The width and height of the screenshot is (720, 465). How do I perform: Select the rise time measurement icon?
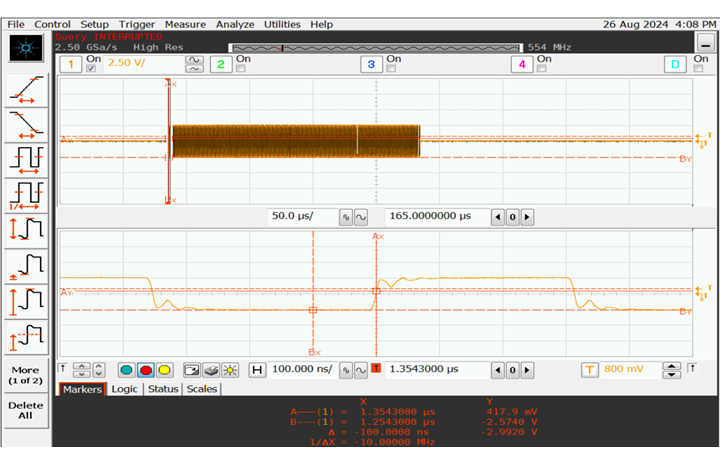27,90
